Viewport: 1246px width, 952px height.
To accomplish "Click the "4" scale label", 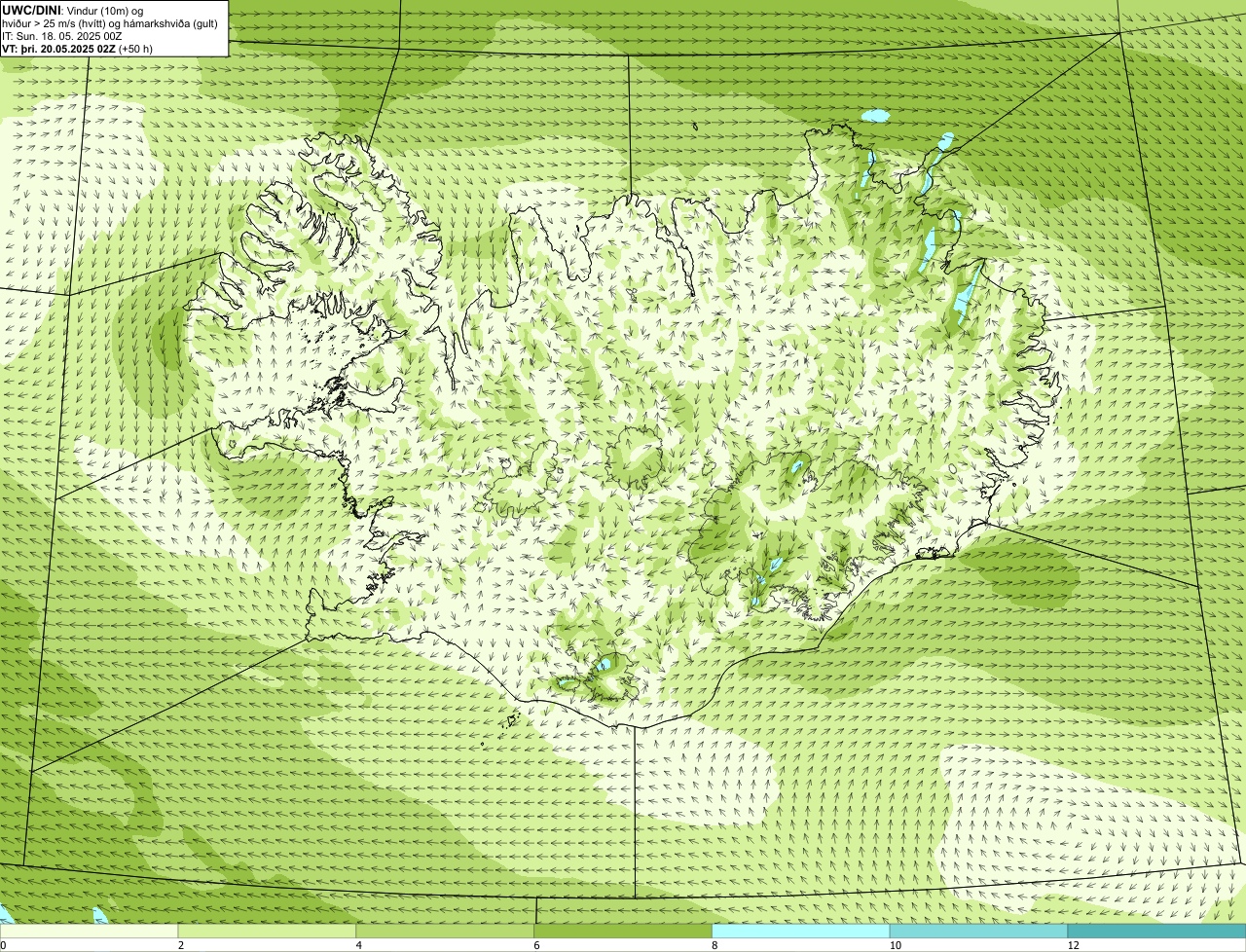I will 359,946.
